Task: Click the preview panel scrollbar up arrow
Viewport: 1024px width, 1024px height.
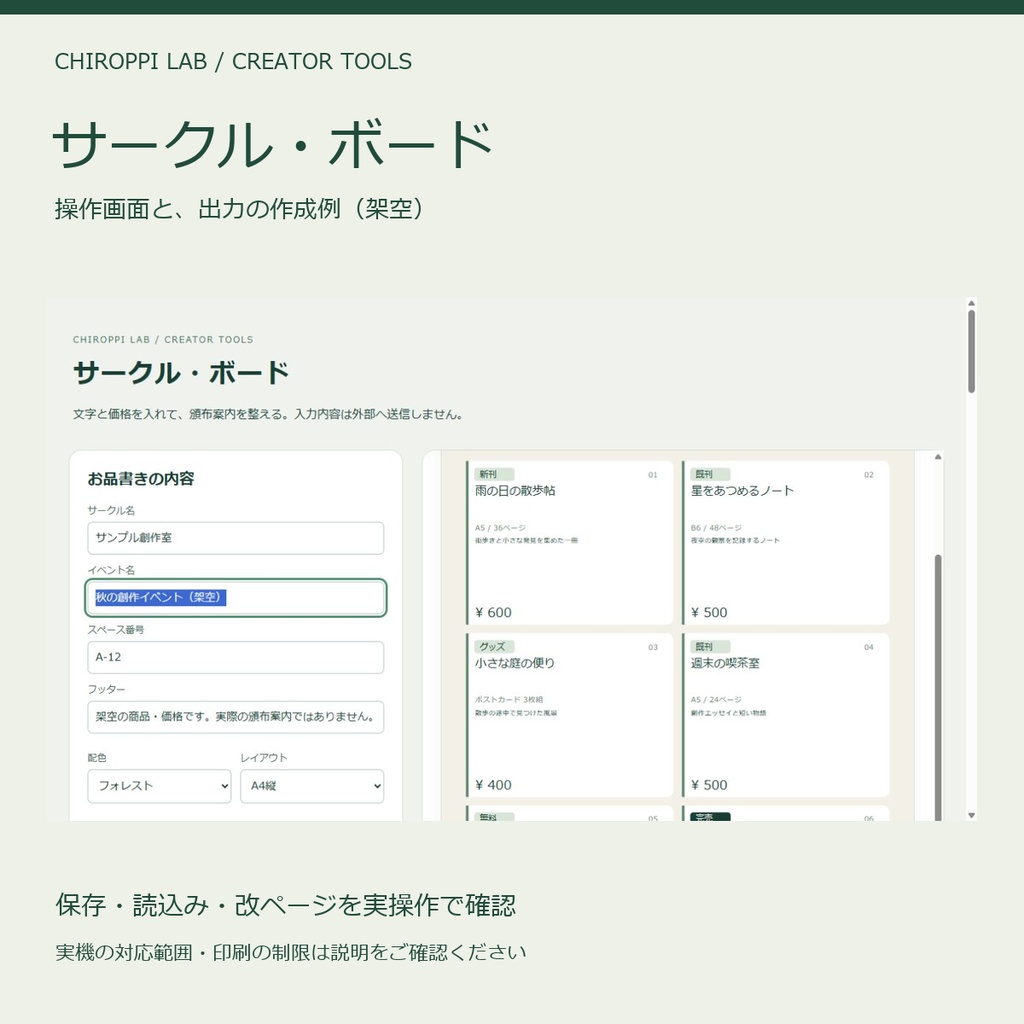Action: [938, 456]
